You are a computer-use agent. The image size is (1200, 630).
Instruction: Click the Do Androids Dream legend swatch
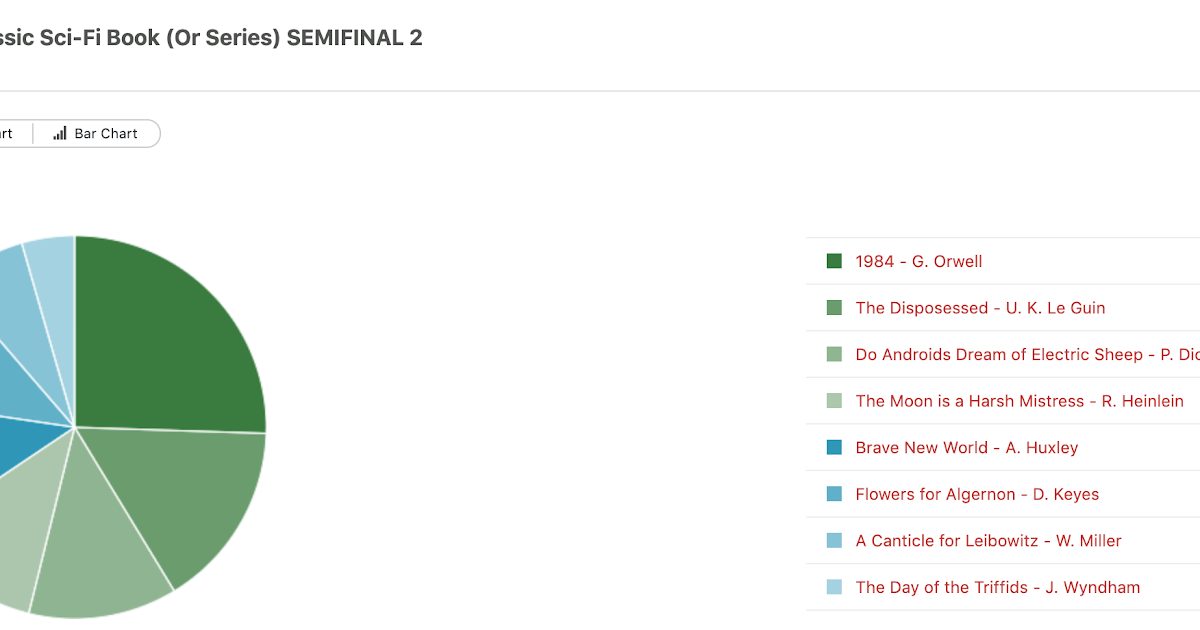pos(834,354)
